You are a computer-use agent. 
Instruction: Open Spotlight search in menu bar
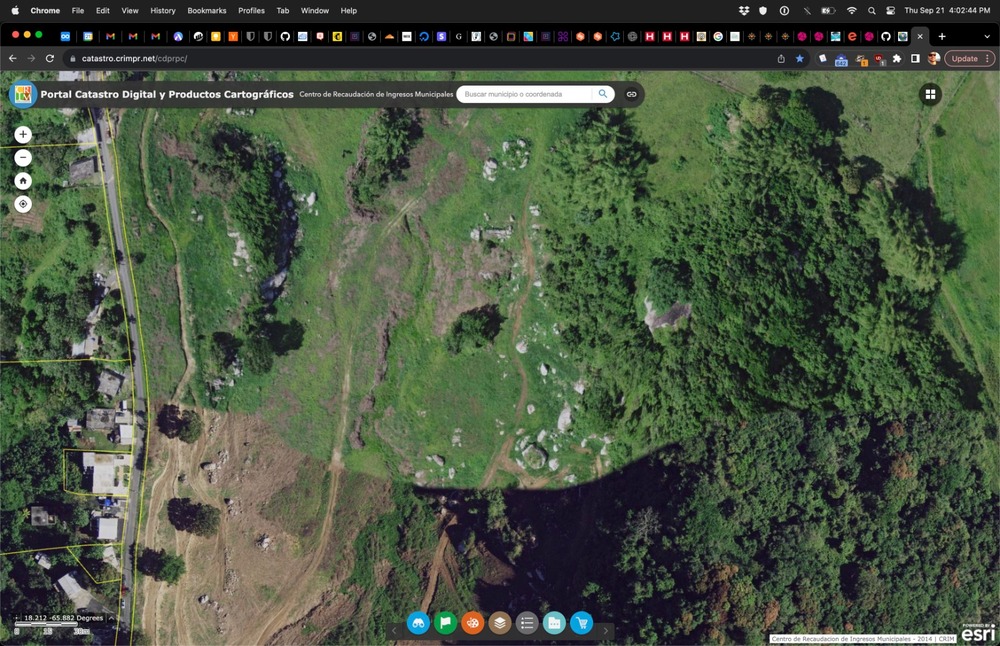[x=871, y=11]
